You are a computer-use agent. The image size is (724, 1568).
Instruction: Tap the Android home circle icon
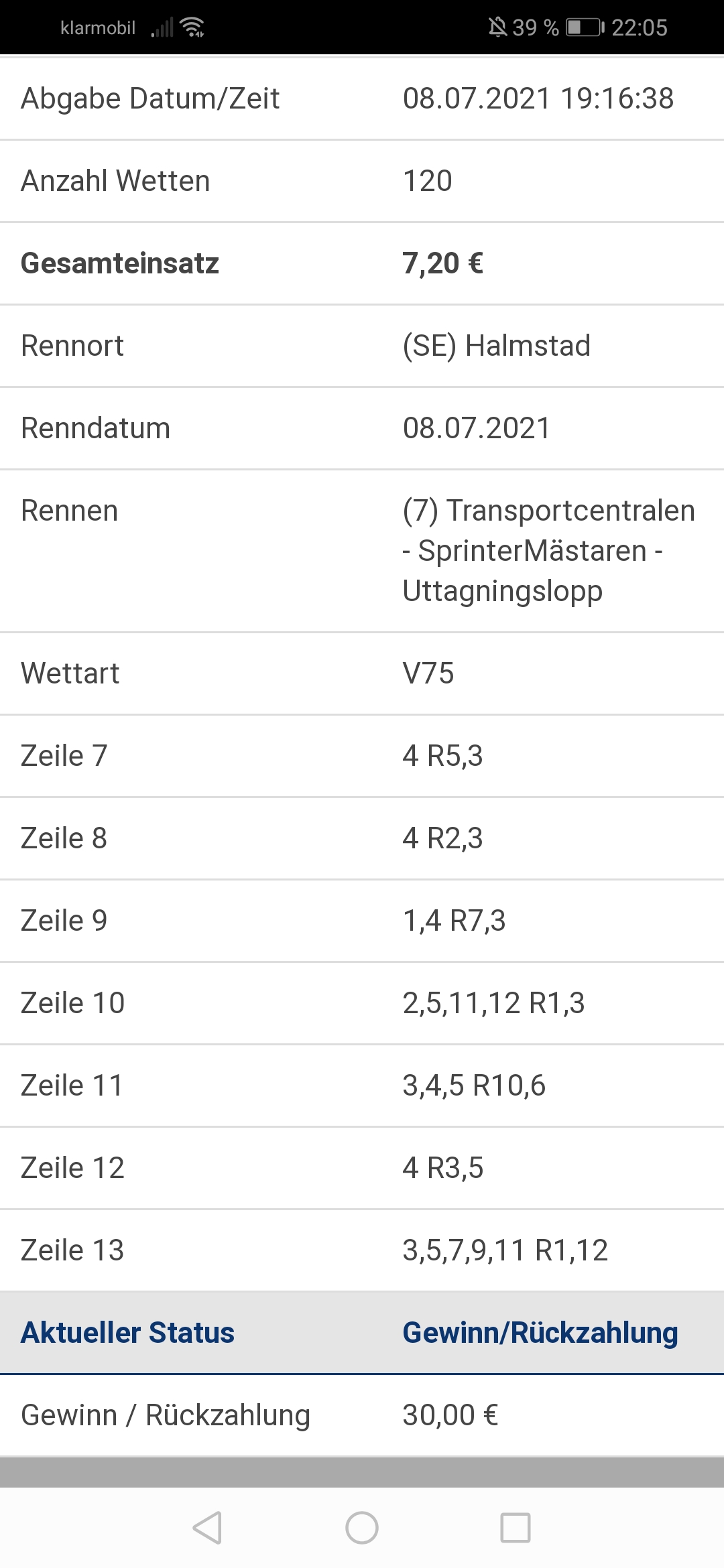[362, 1528]
